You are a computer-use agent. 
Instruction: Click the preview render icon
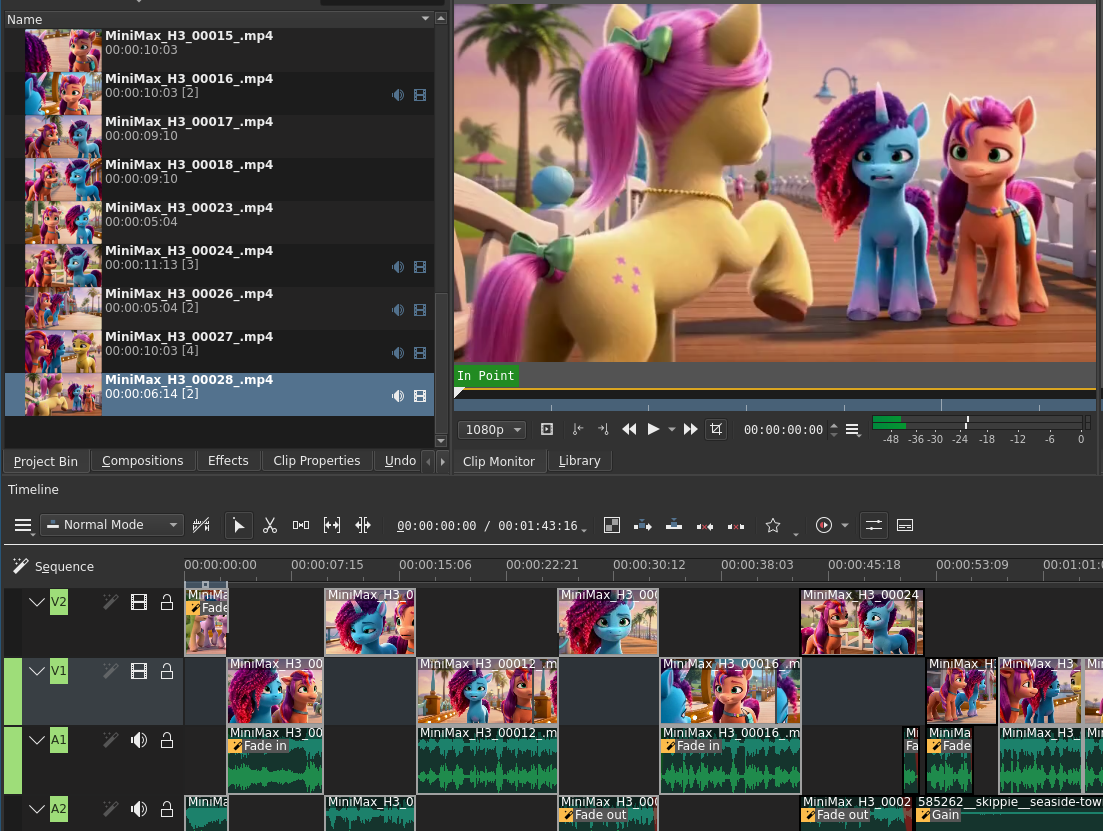pyautogui.click(x=823, y=526)
